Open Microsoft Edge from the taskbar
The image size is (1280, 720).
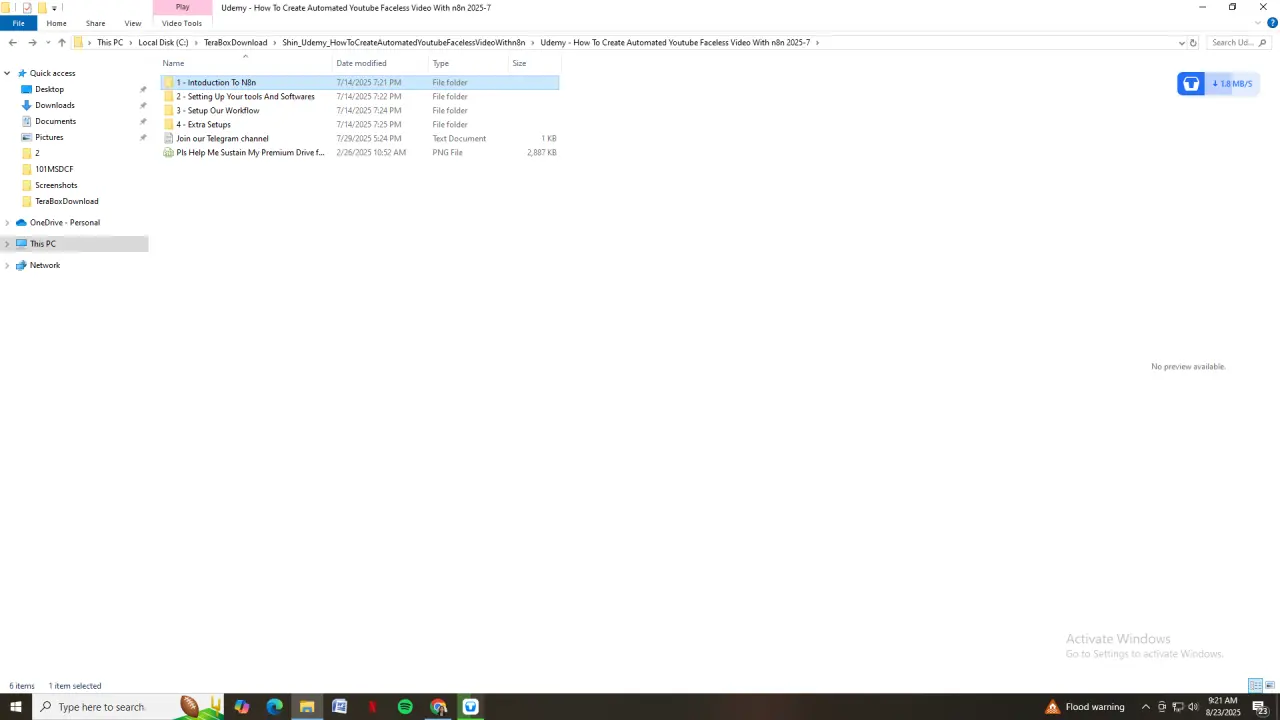coord(274,707)
